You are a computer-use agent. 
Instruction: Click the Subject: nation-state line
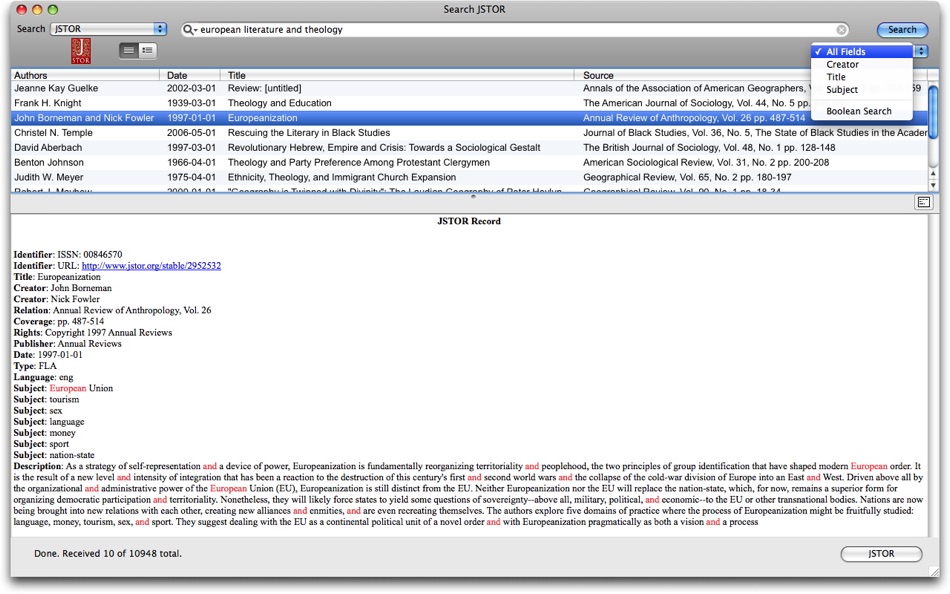[x=54, y=455]
